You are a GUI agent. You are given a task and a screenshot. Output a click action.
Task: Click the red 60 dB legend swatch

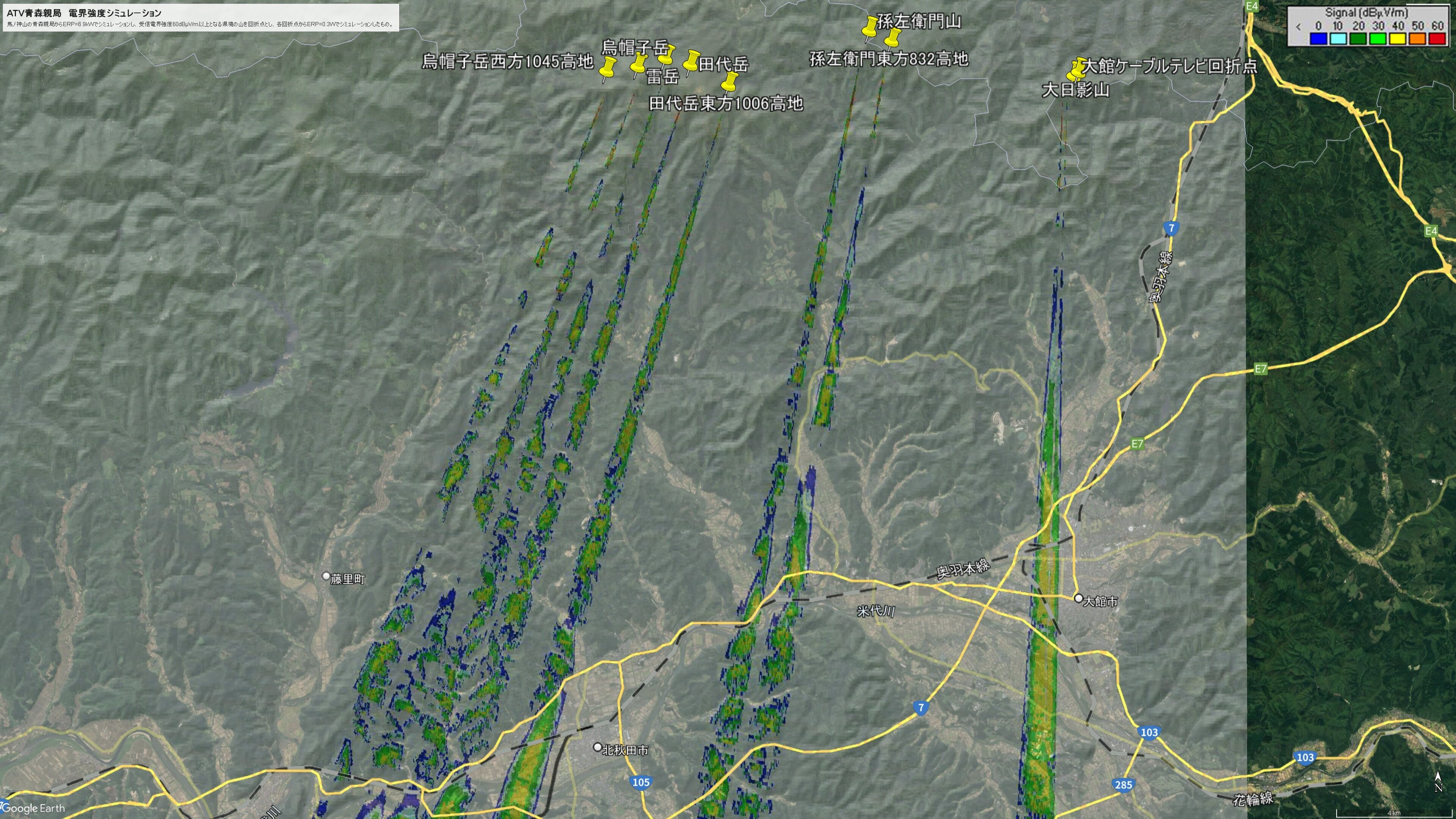pyautogui.click(x=1437, y=38)
